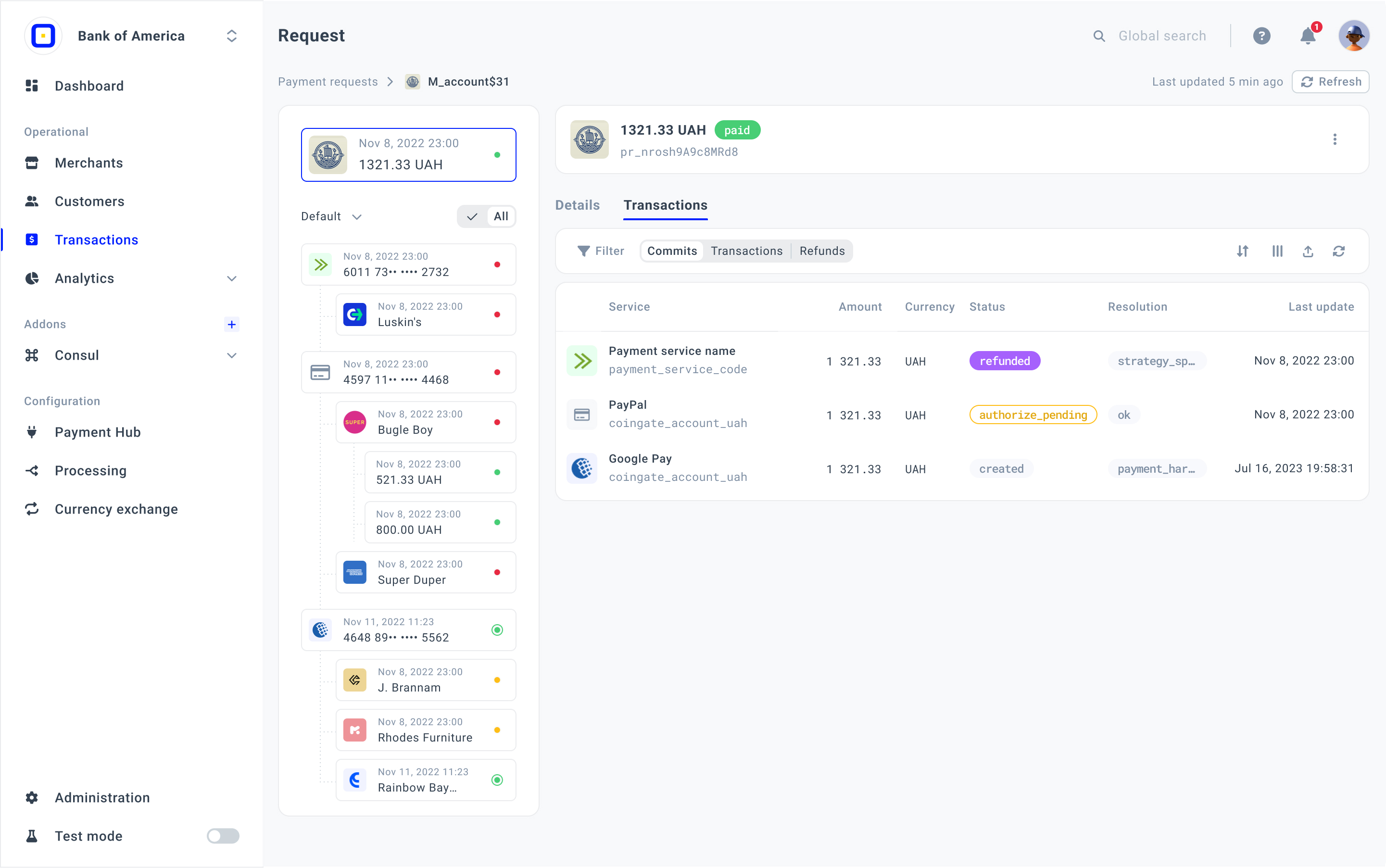Select the All view toggle option
The image size is (1386, 868).
tap(501, 216)
